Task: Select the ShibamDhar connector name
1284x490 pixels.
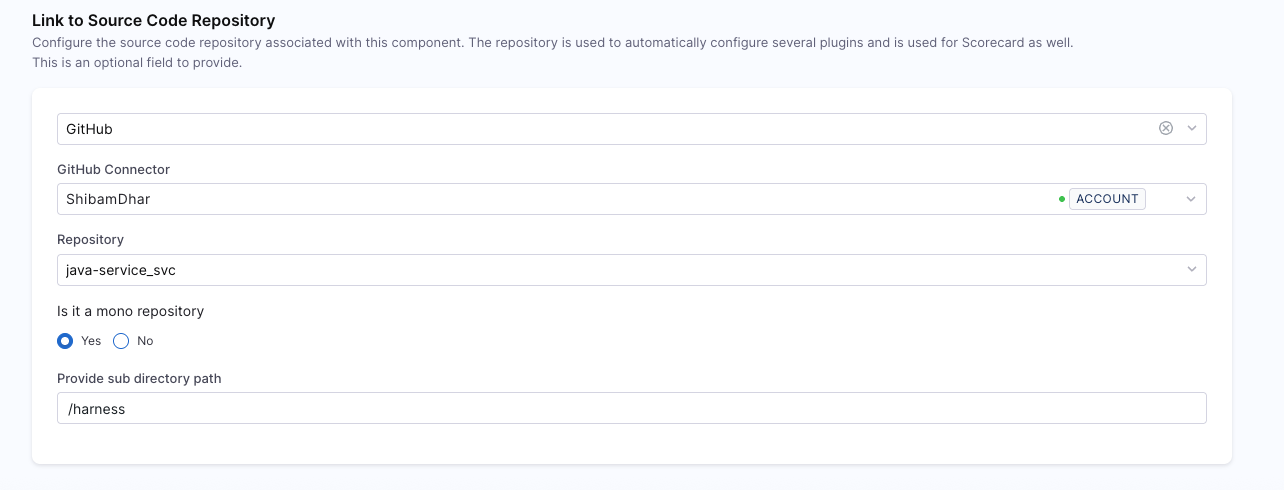Action: 108,199
